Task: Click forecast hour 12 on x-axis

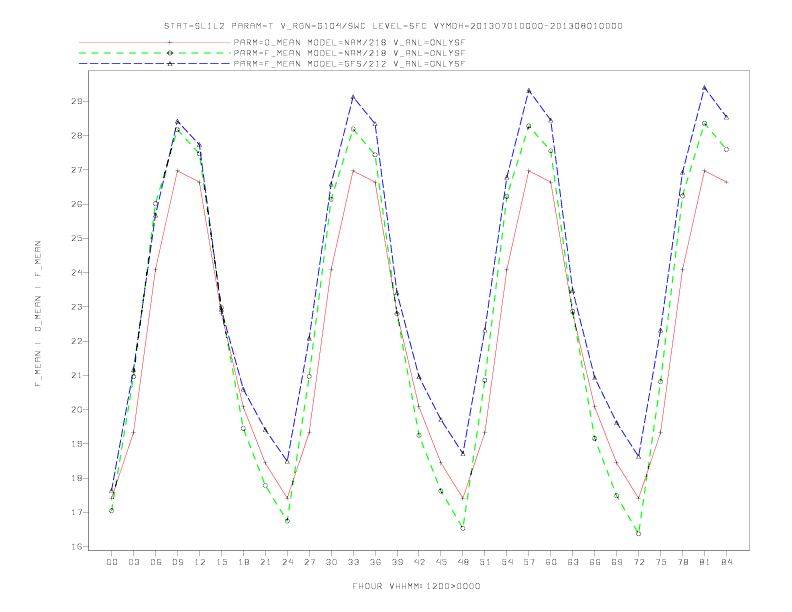Action: (x=200, y=562)
